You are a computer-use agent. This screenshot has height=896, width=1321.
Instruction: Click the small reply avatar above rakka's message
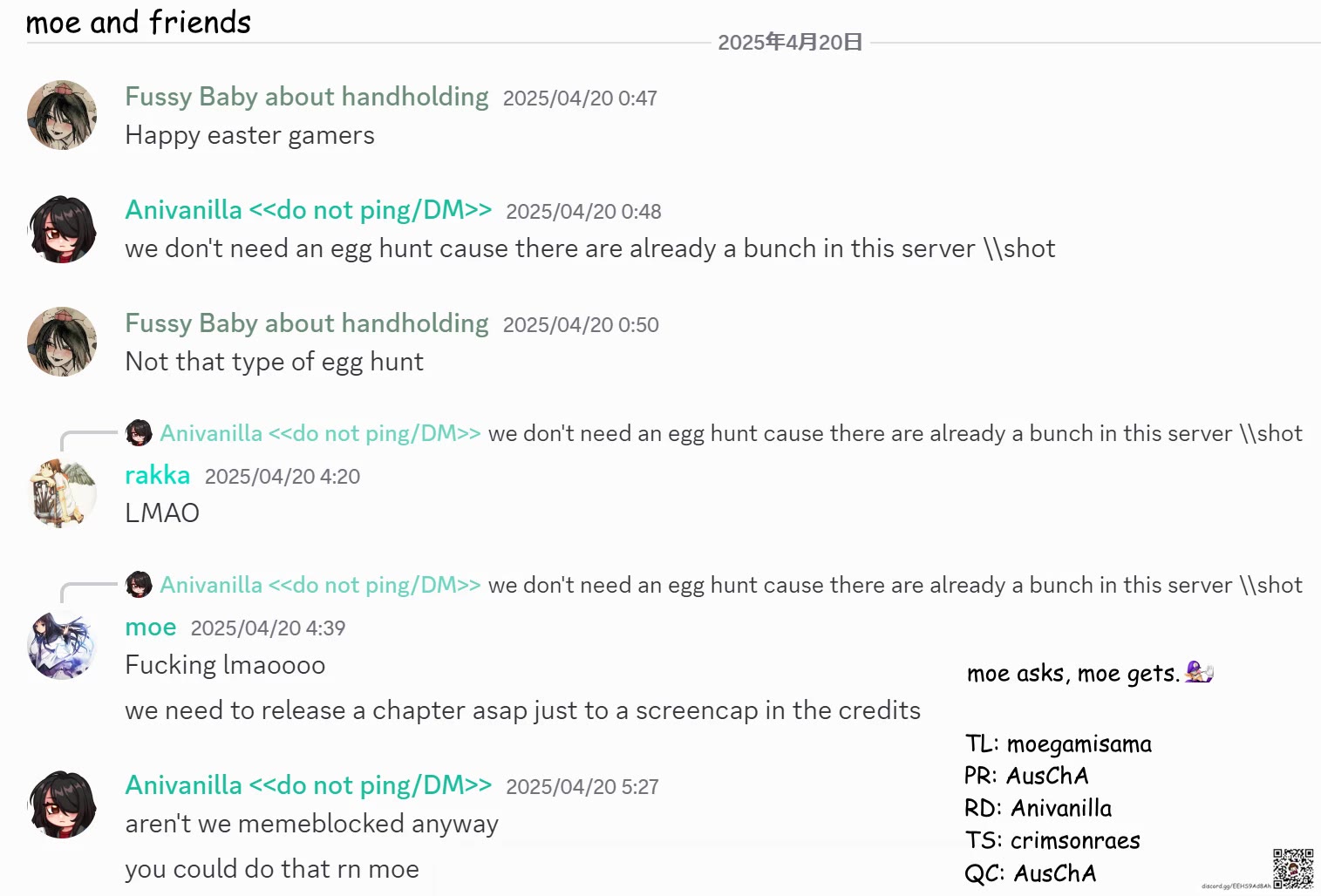139,433
